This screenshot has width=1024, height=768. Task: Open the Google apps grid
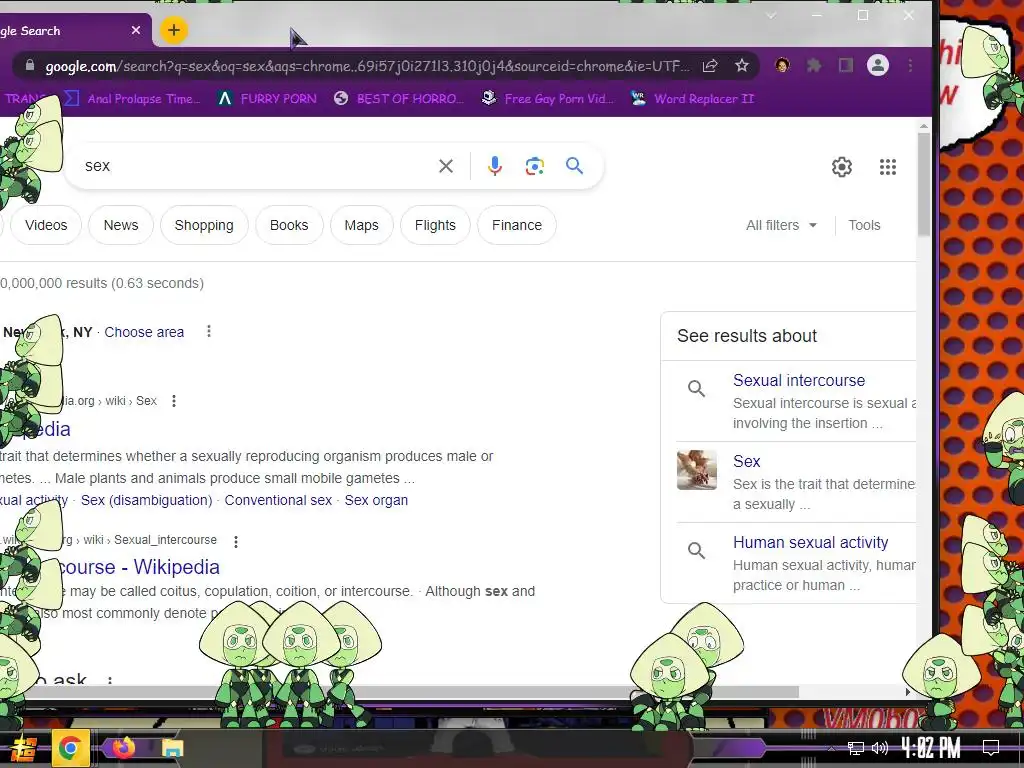(888, 167)
